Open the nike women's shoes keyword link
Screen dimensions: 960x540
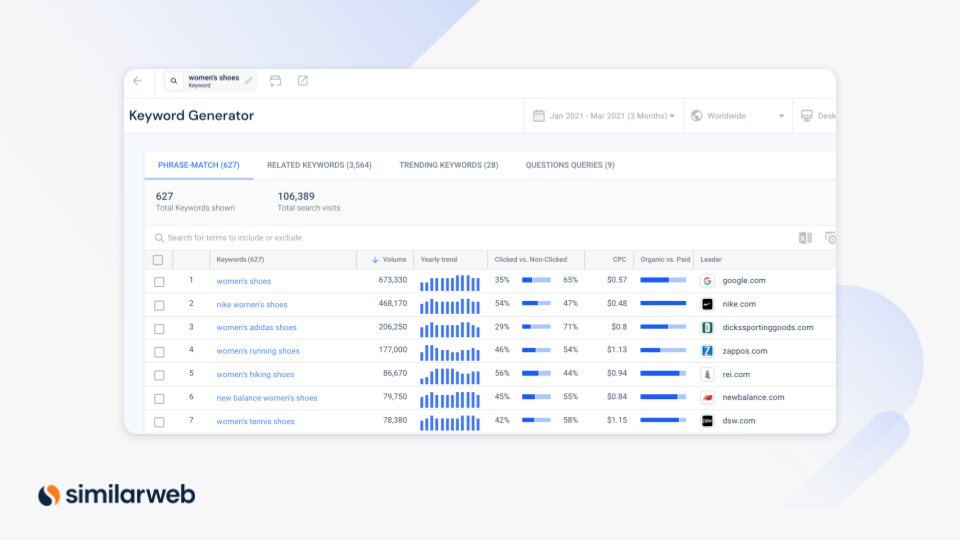pos(252,304)
